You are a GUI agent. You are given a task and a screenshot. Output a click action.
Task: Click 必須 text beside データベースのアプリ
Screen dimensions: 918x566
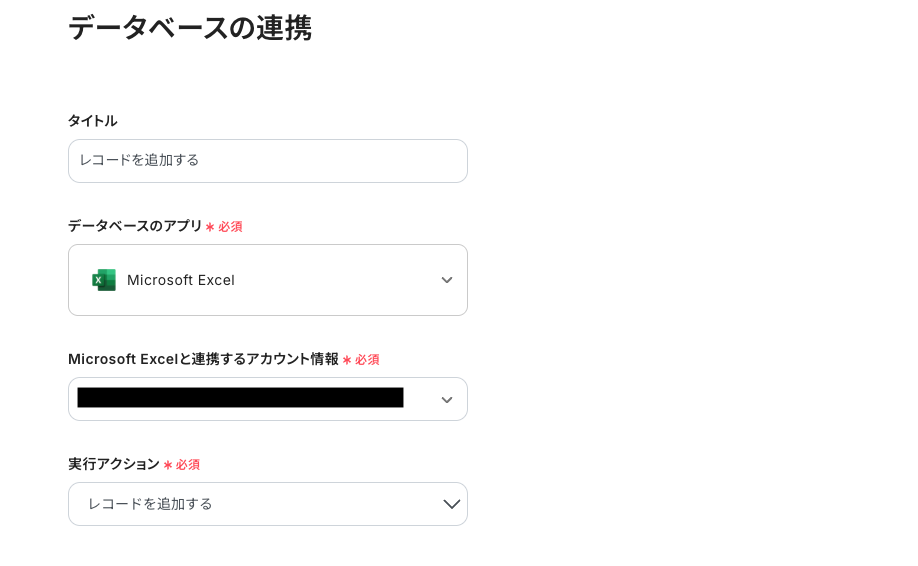230,227
